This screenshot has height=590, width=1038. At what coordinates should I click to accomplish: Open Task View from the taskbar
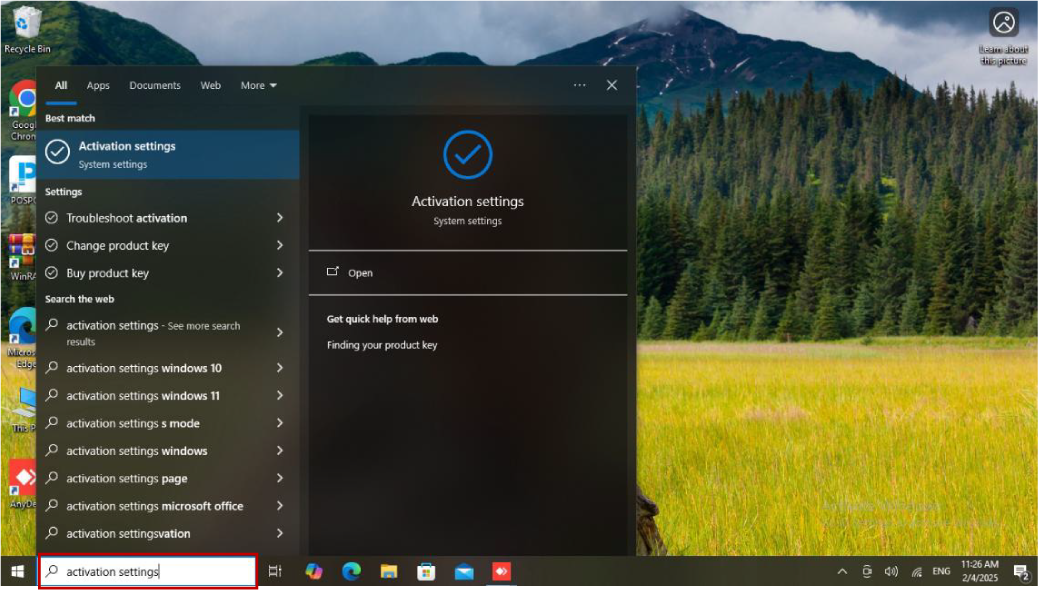(x=275, y=572)
